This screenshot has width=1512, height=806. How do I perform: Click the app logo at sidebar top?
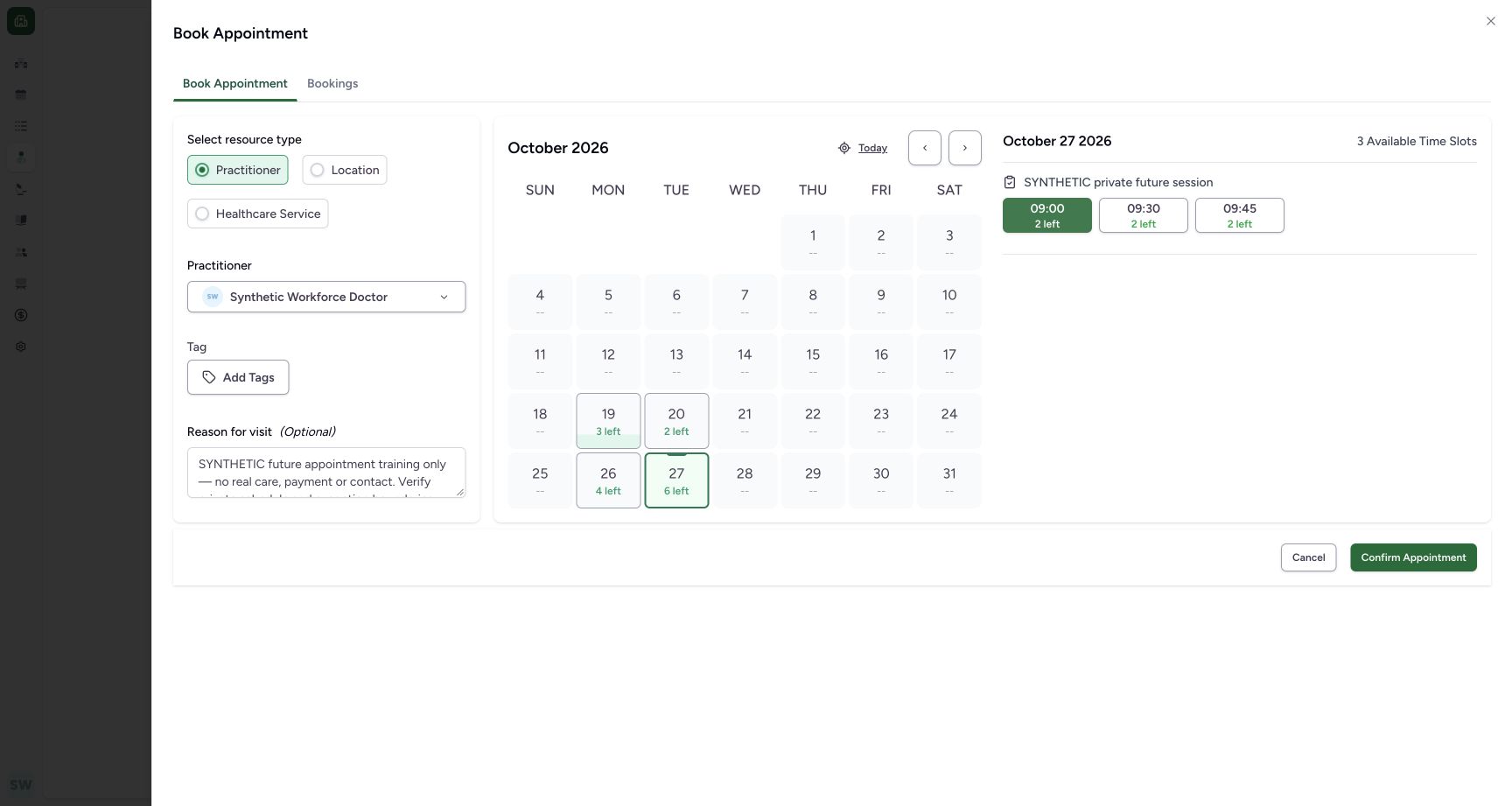[x=21, y=21]
